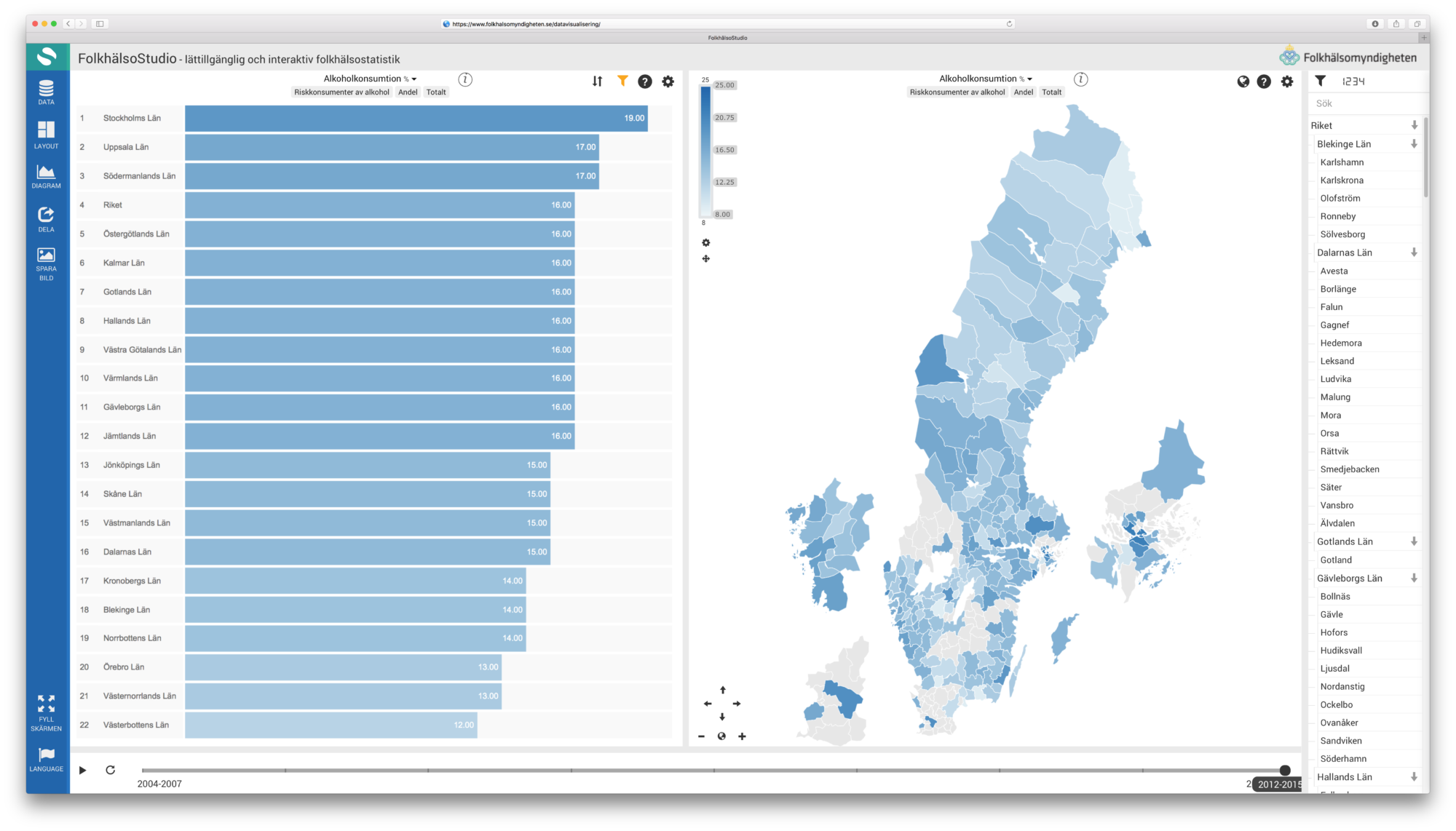Collapse the Dalarnas Län region group

tap(1413, 253)
